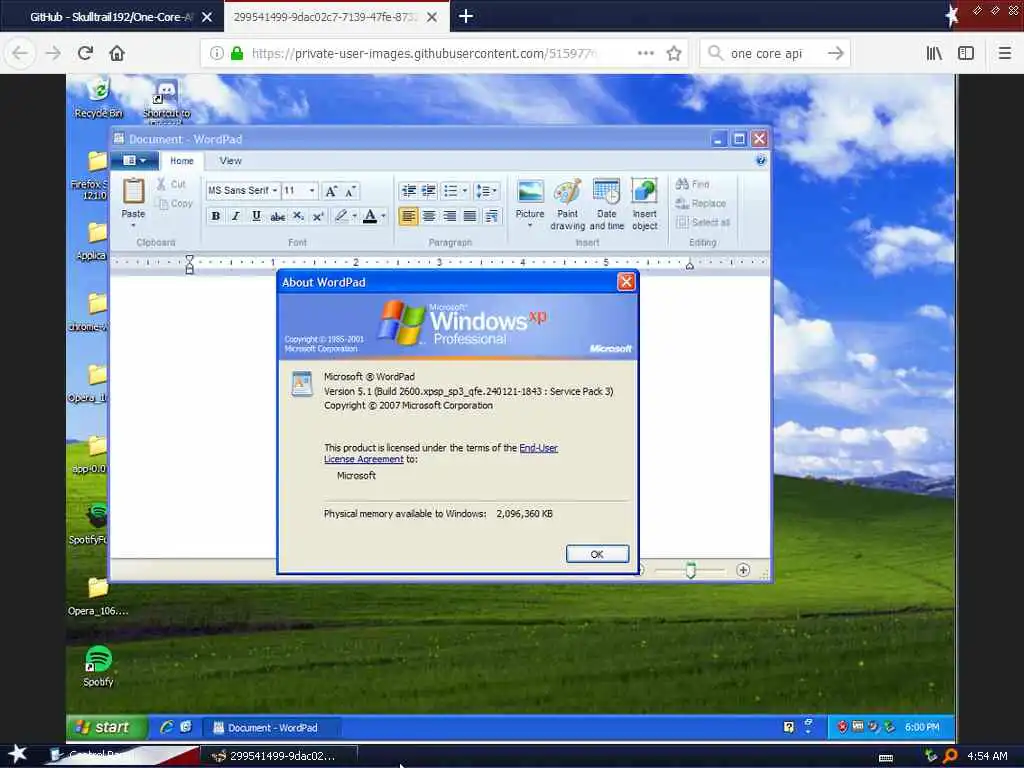Toggle Underline formatting
Viewport: 1024px width, 768px height.
[x=257, y=216]
